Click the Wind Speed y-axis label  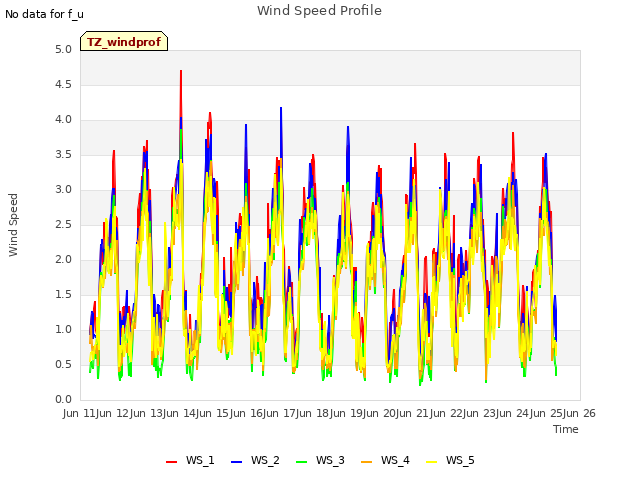[13, 225]
